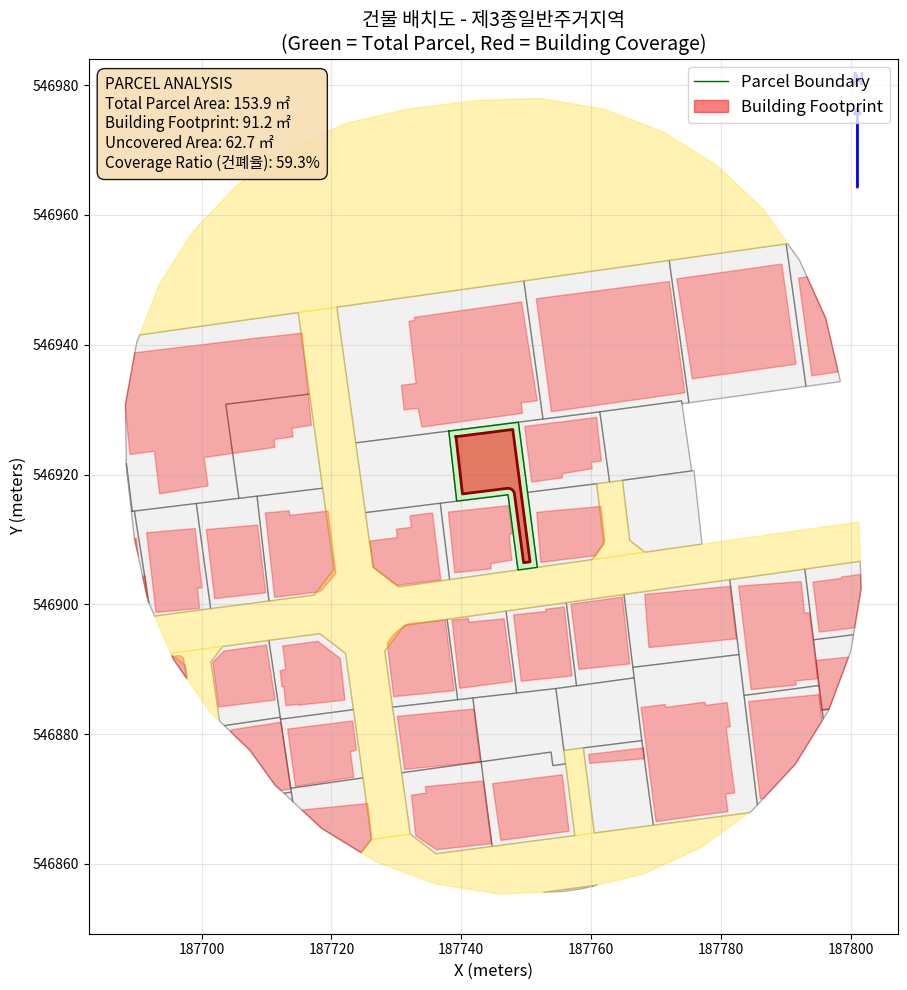The image size is (907, 990).
Task: Click the Green/Red subtitle explanation text
Action: coord(493,43)
